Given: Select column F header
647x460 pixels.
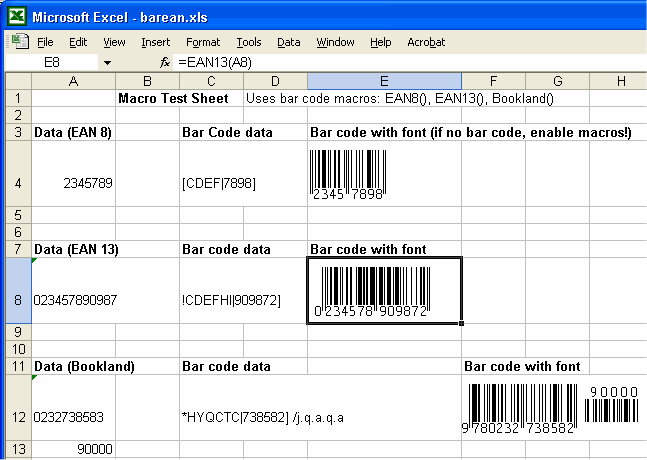Looking at the screenshot, I should [x=493, y=81].
